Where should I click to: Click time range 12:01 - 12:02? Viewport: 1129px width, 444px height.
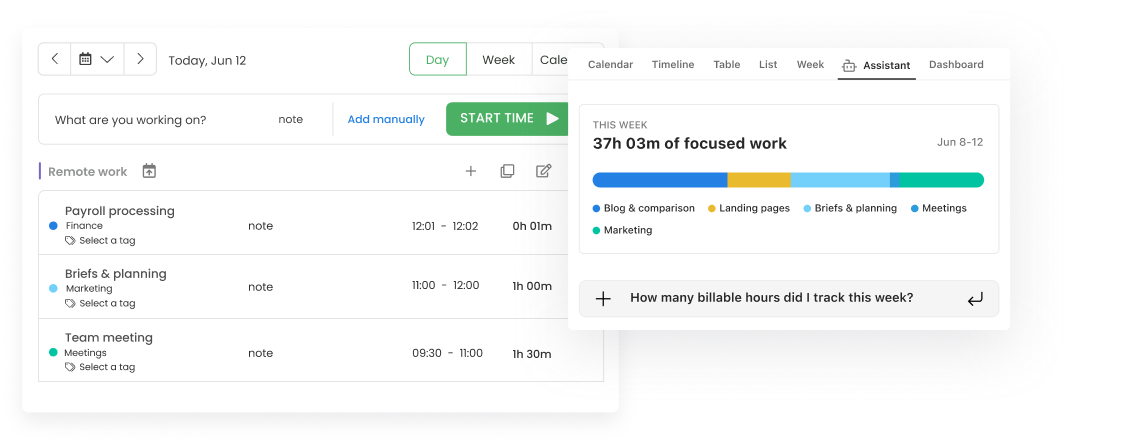click(x=445, y=226)
